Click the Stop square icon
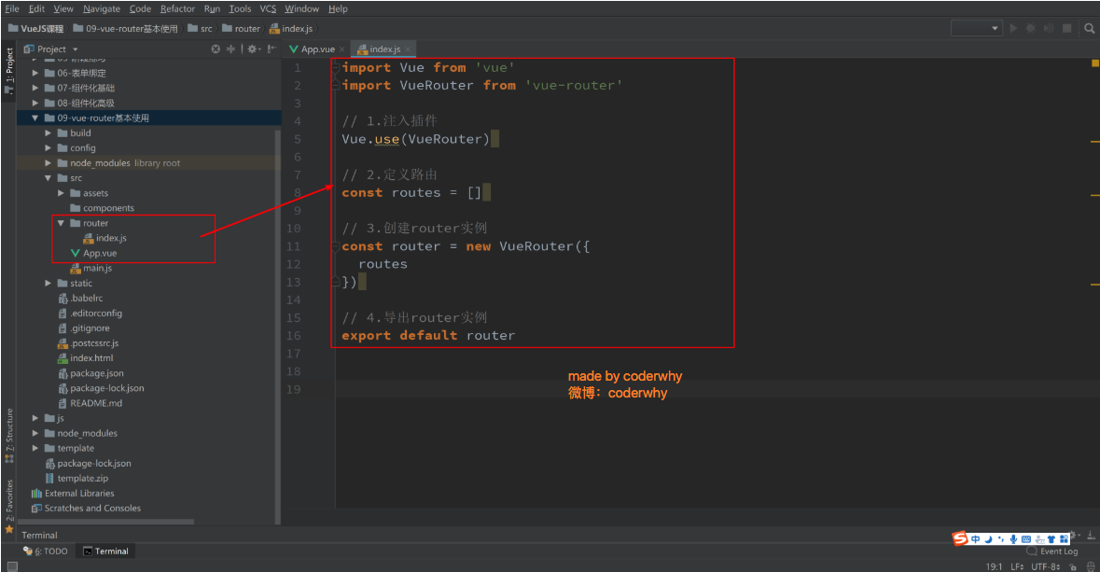The height and width of the screenshot is (572, 1100). [1067, 29]
